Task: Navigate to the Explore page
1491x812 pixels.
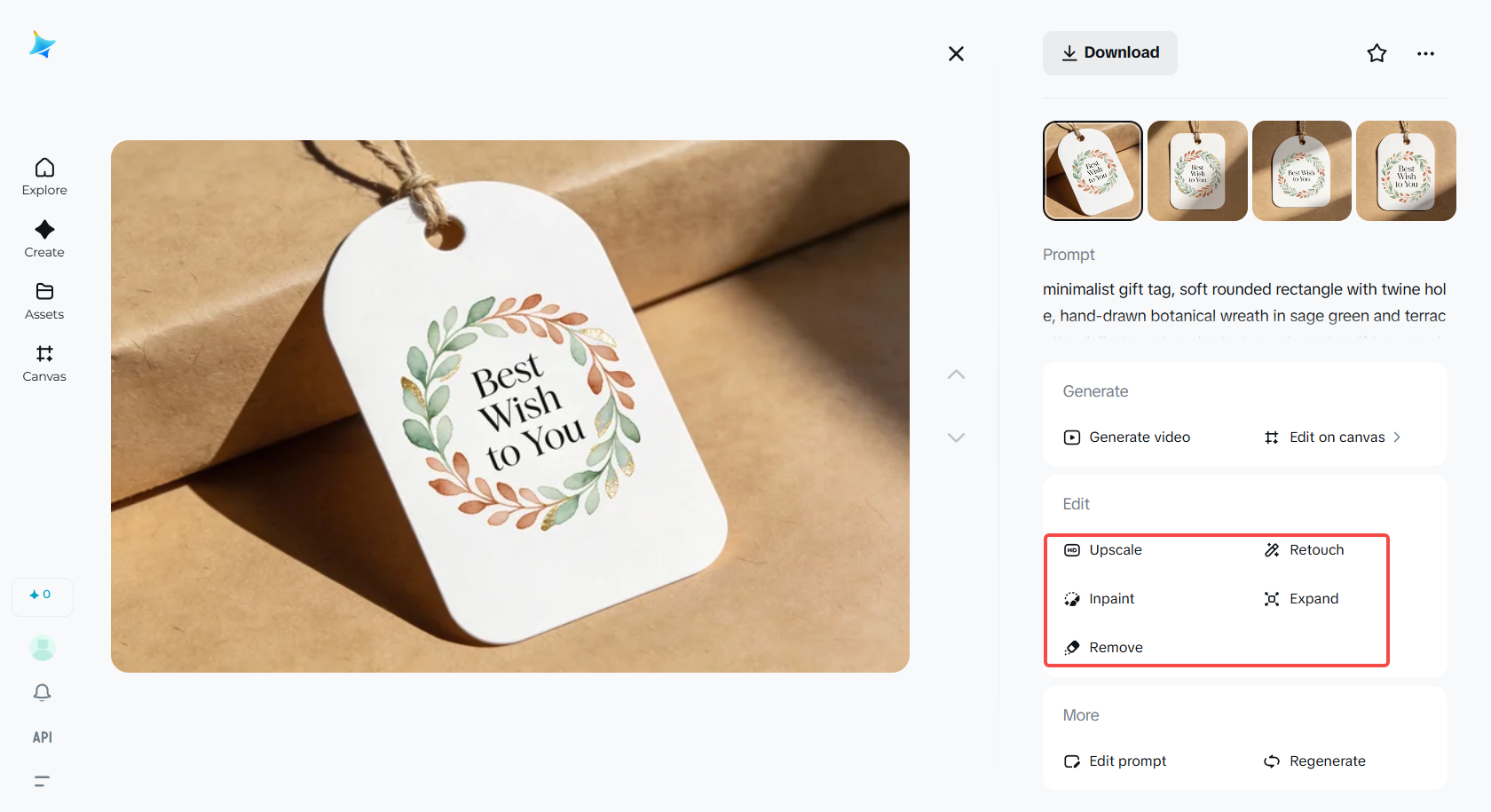Action: tap(43, 176)
